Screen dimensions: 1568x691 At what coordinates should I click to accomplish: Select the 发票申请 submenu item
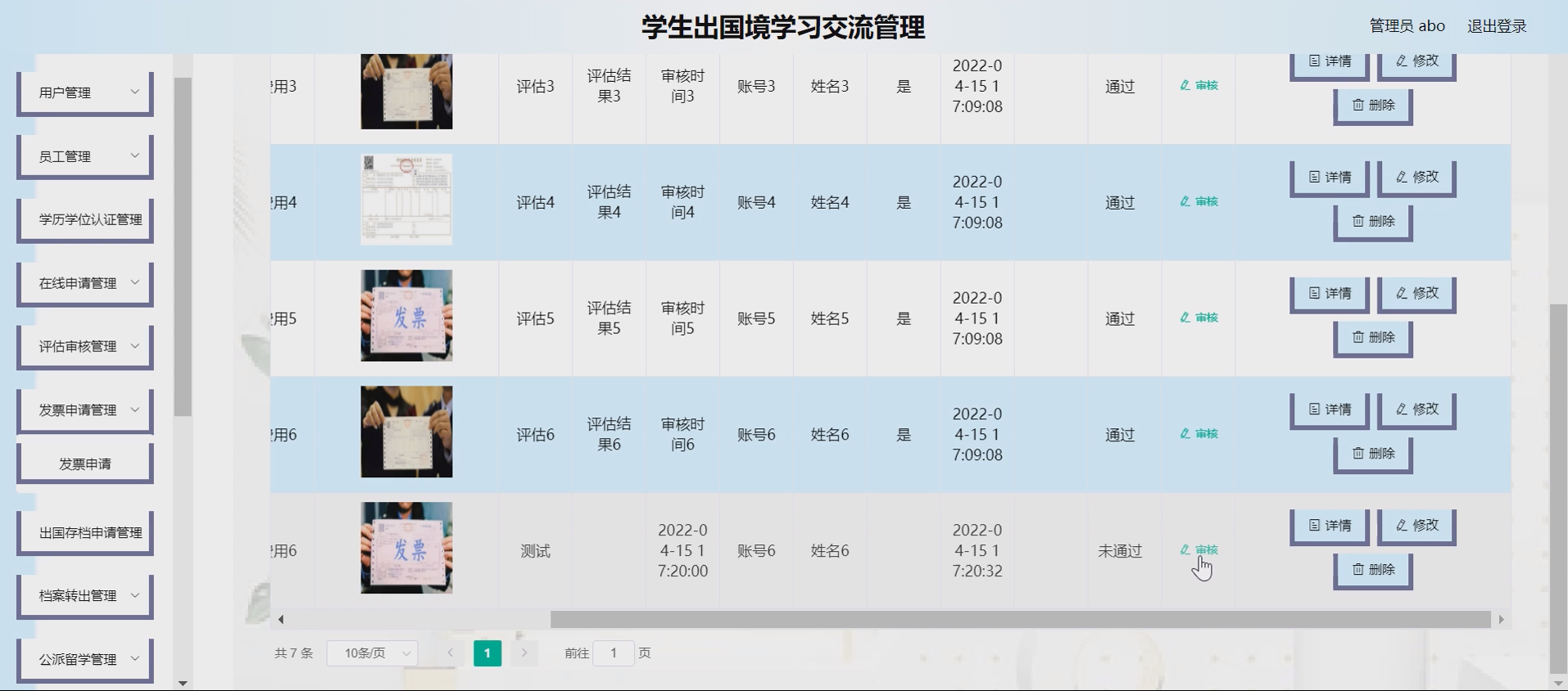(85, 464)
